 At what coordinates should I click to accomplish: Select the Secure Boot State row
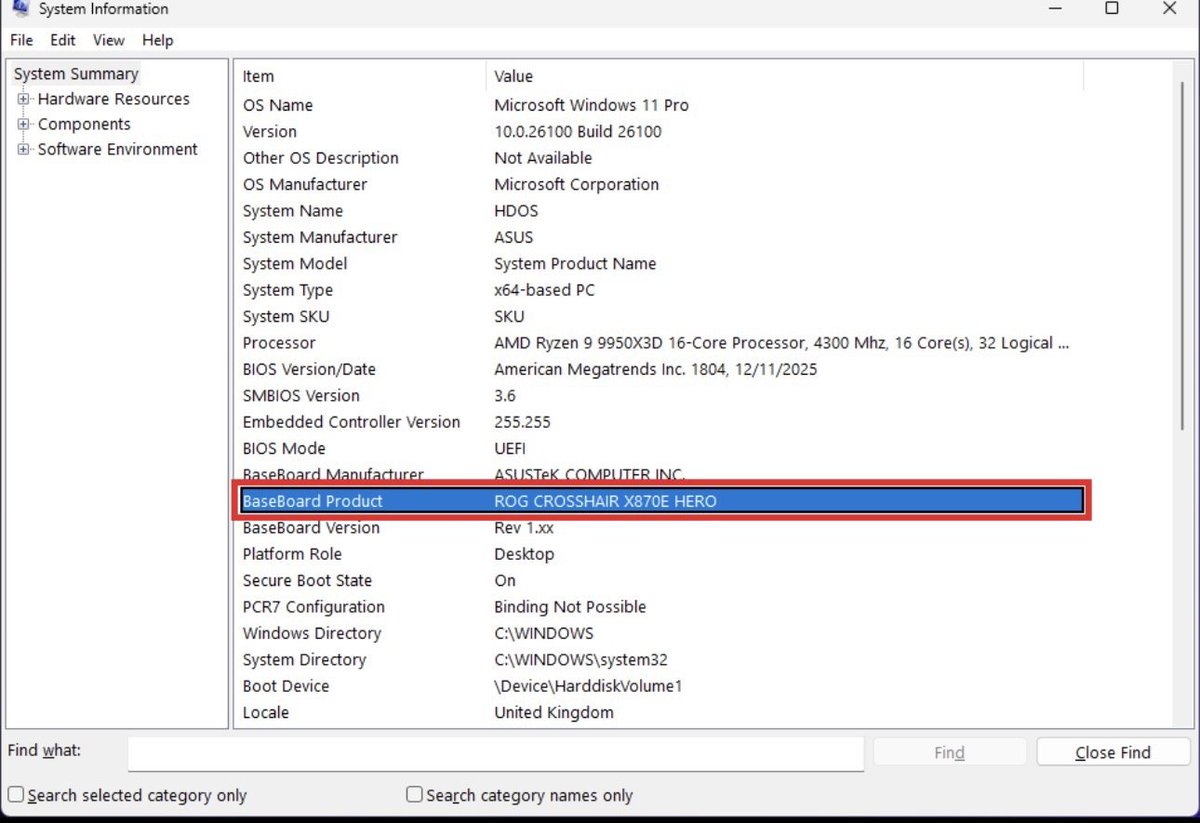point(662,580)
